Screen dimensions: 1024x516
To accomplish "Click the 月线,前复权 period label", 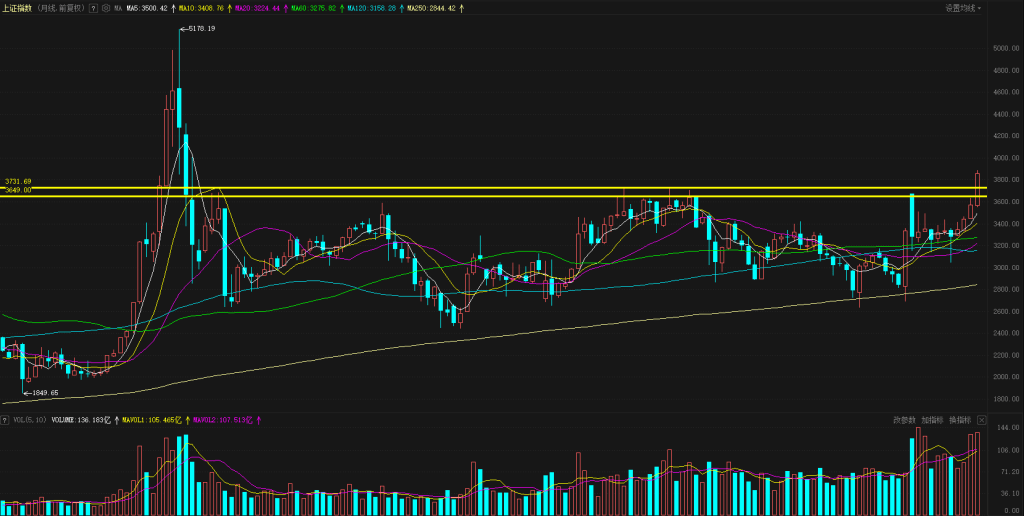I will pos(59,8).
